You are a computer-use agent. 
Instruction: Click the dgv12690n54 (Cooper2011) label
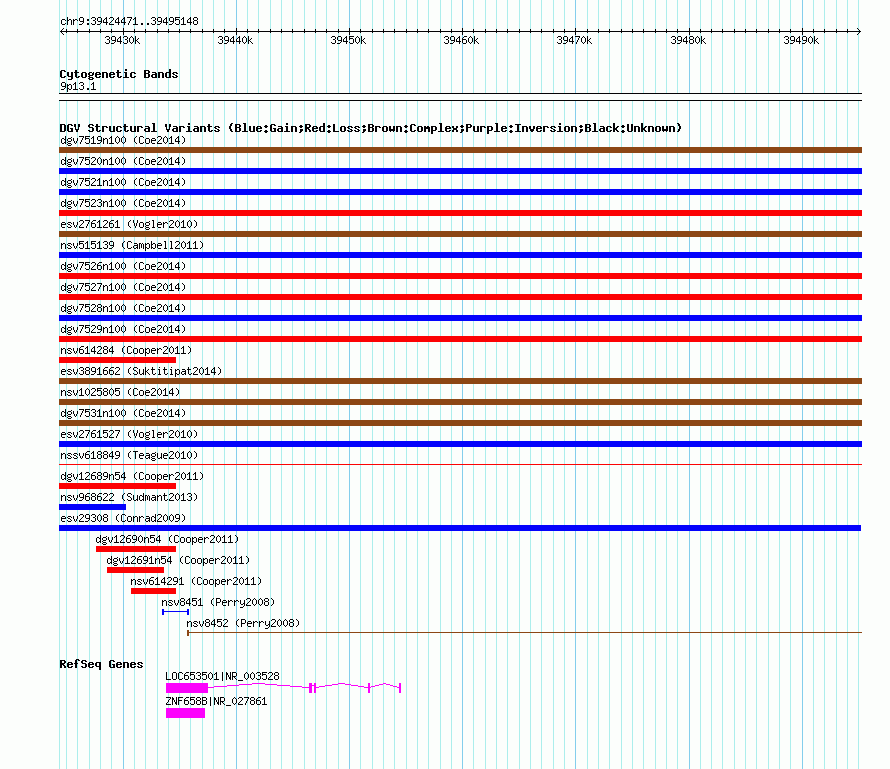[167, 539]
